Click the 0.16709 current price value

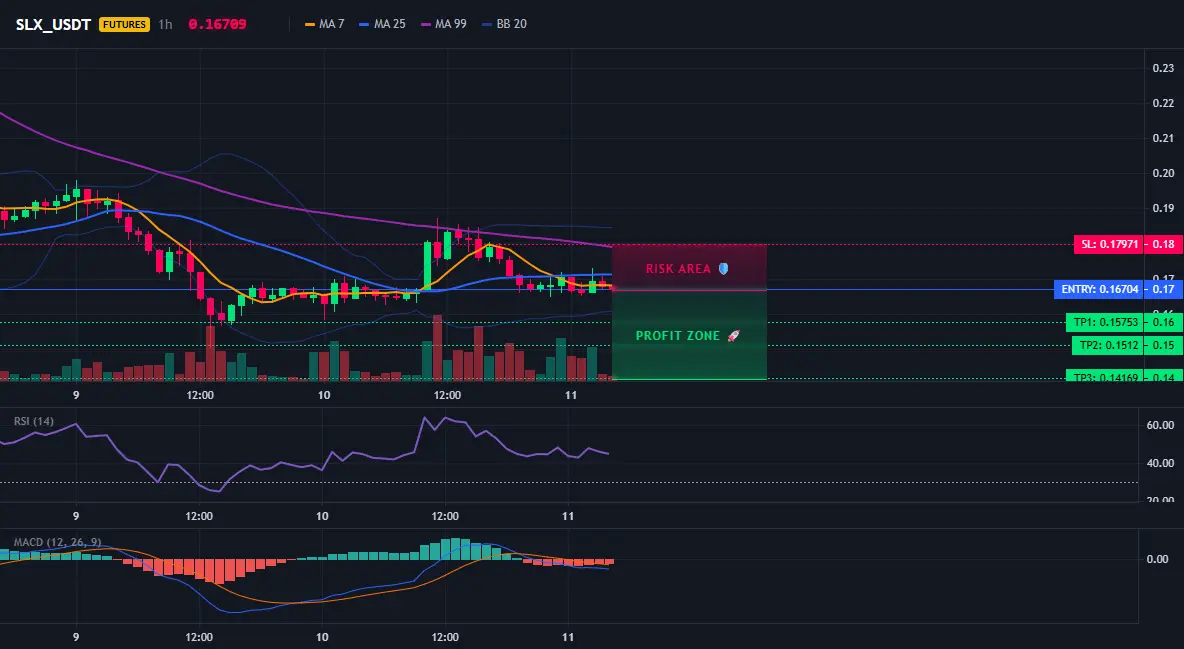coord(217,24)
